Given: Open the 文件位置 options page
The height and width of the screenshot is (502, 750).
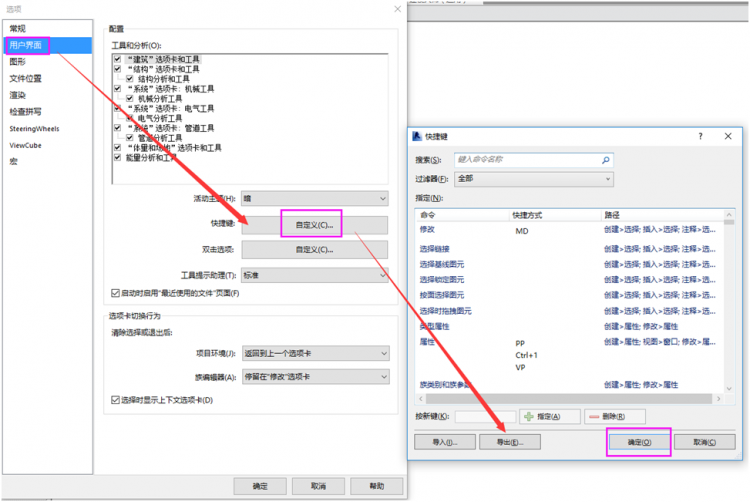Looking at the screenshot, I should click(x=25, y=78).
